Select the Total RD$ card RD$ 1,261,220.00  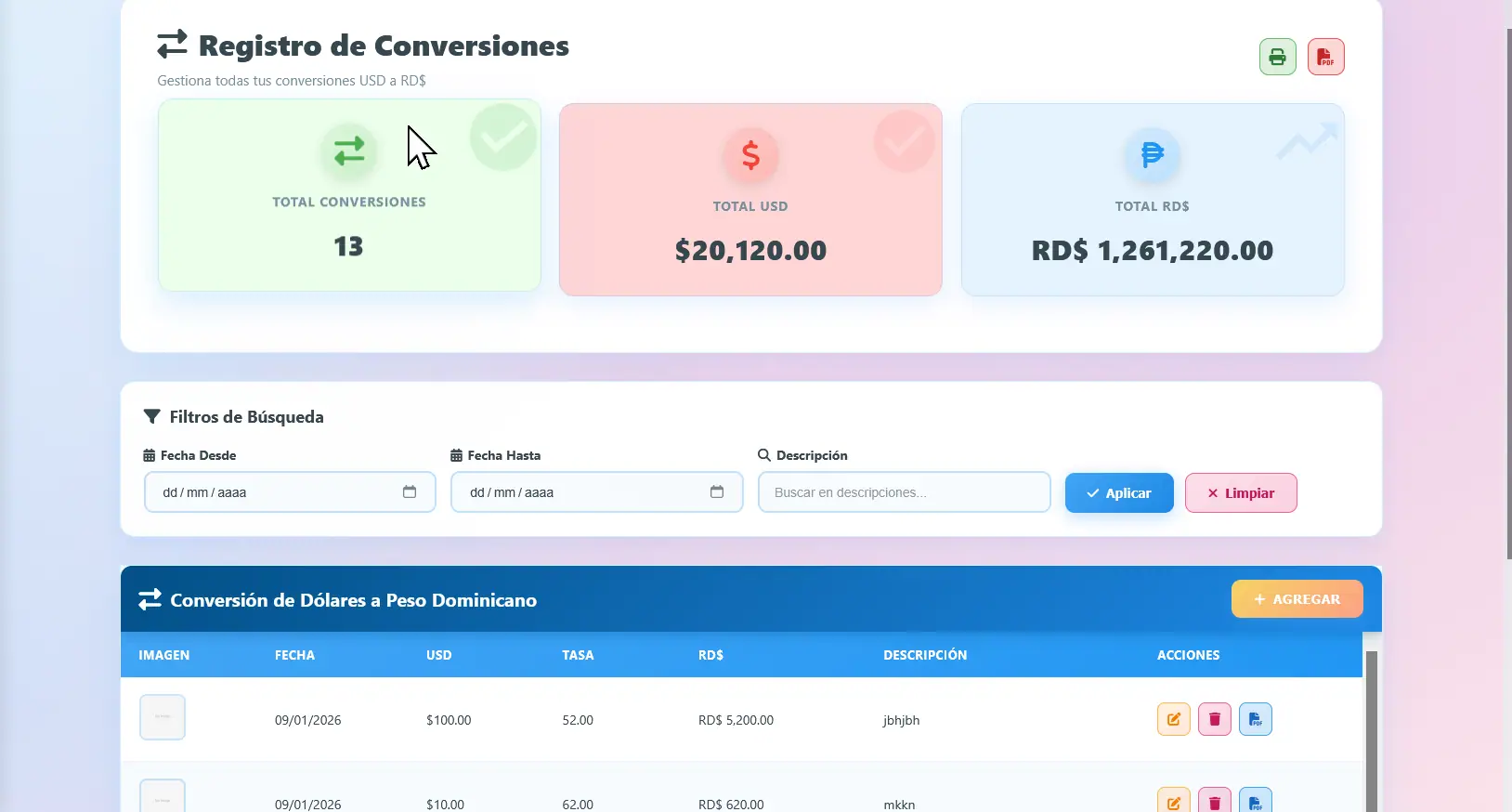[1153, 200]
